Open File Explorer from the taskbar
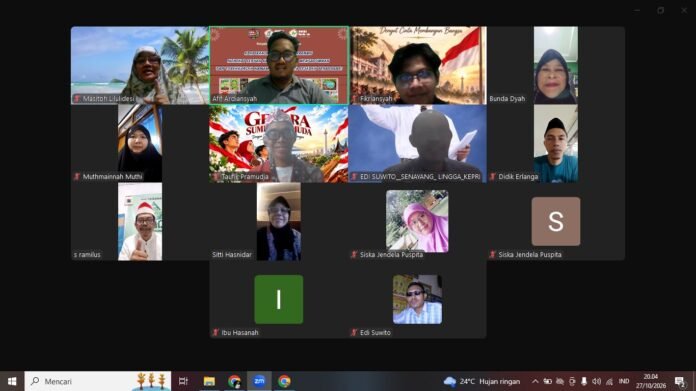 [209, 381]
